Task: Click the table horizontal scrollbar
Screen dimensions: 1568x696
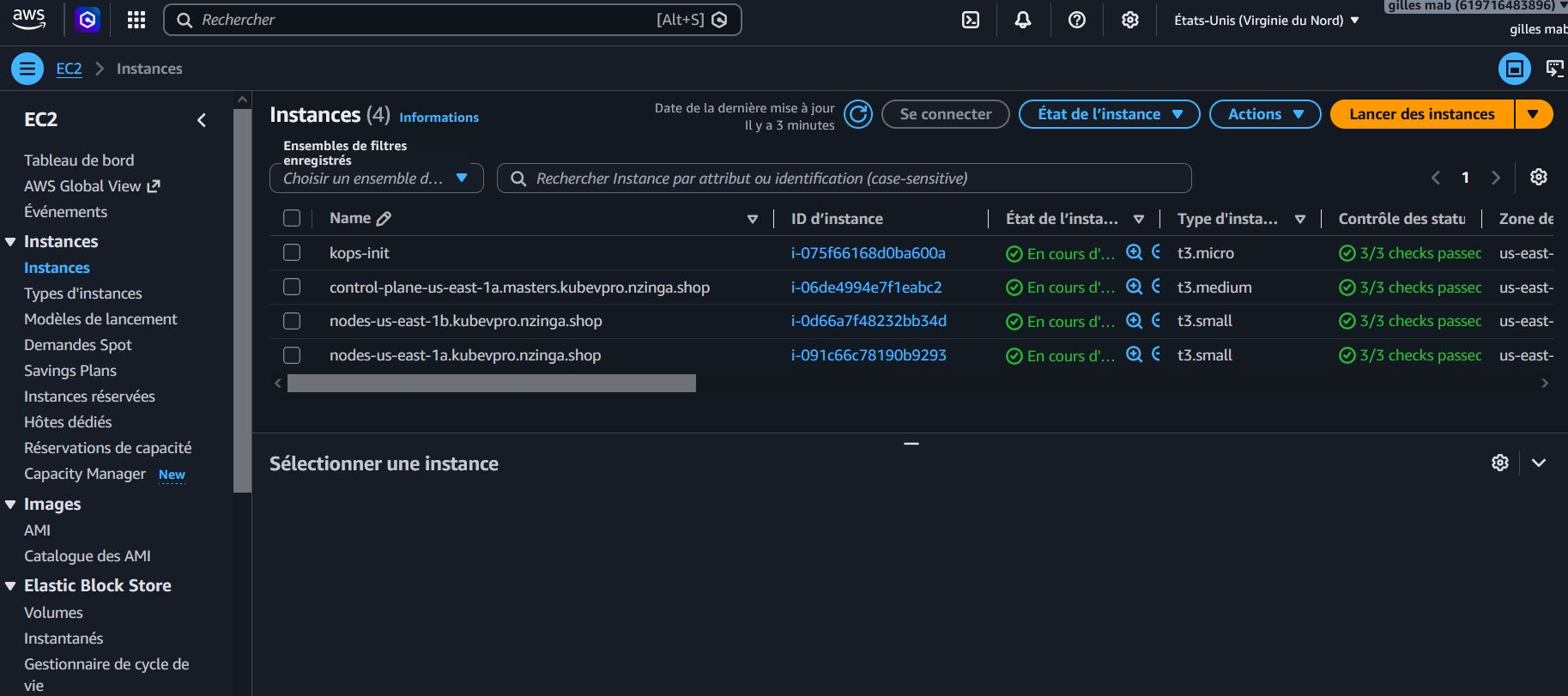Action: pos(492,383)
